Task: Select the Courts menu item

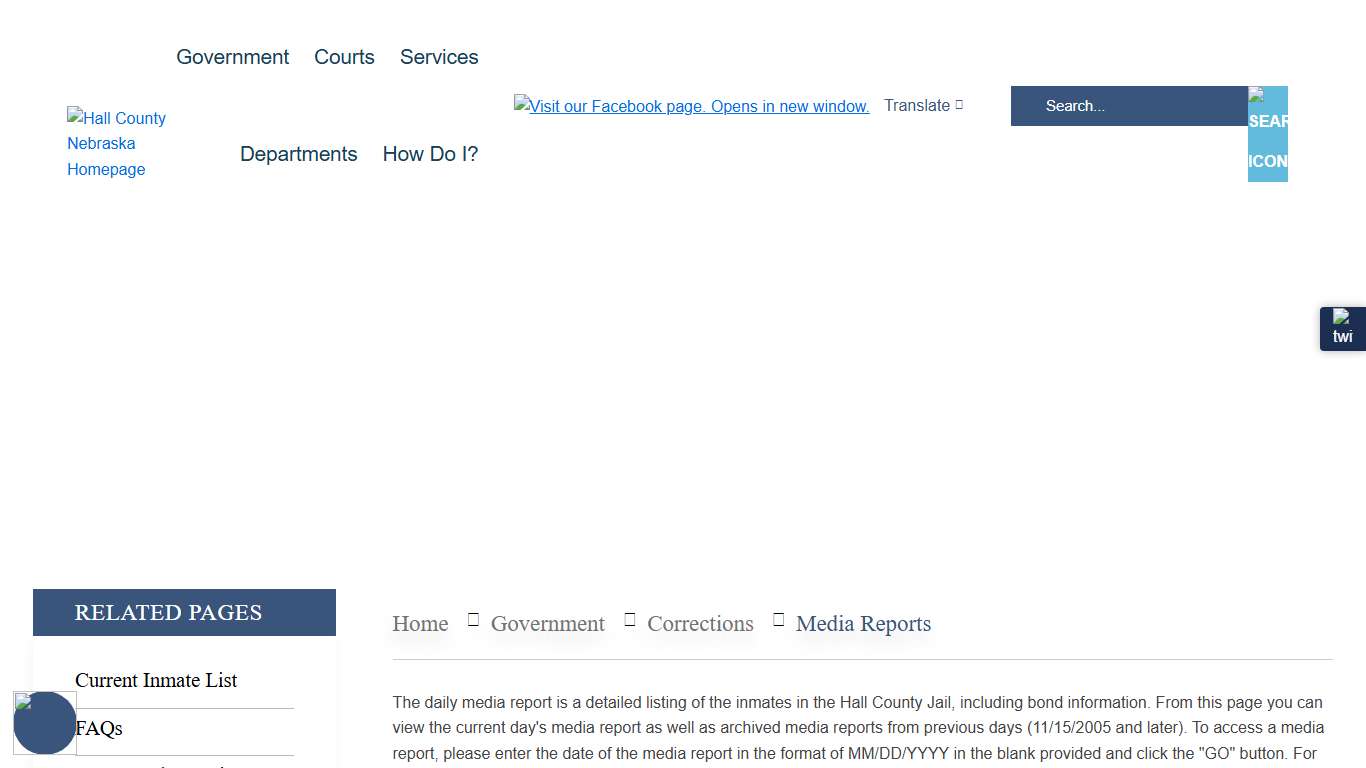Action: point(344,57)
